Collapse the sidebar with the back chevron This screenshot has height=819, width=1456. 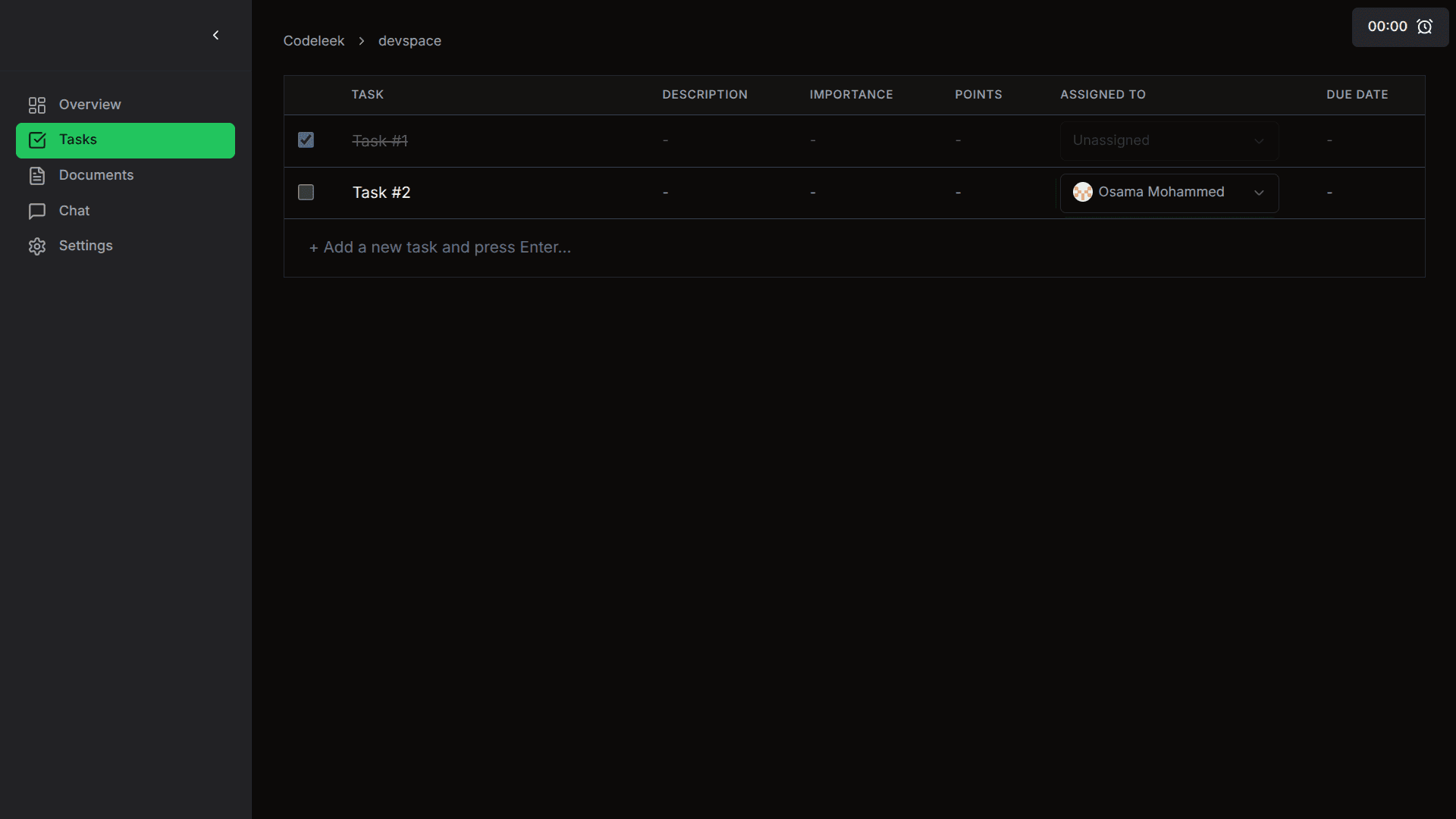(215, 35)
